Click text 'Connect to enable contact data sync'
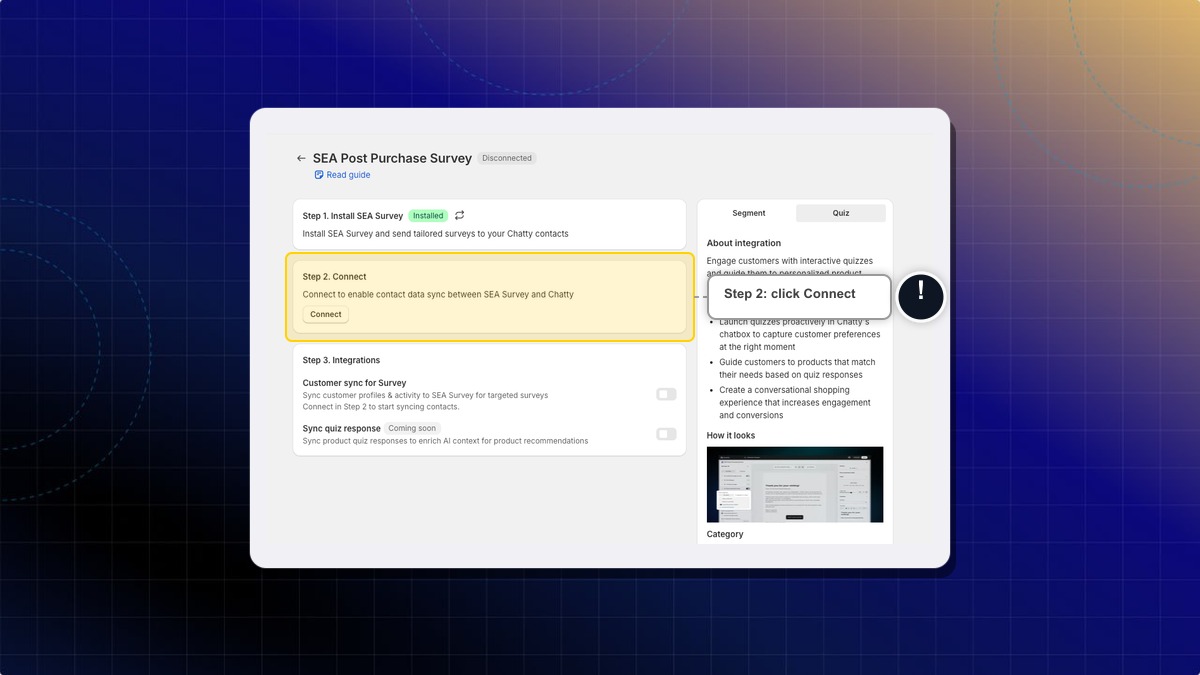Image resolution: width=1200 pixels, height=675 pixels. [438, 294]
